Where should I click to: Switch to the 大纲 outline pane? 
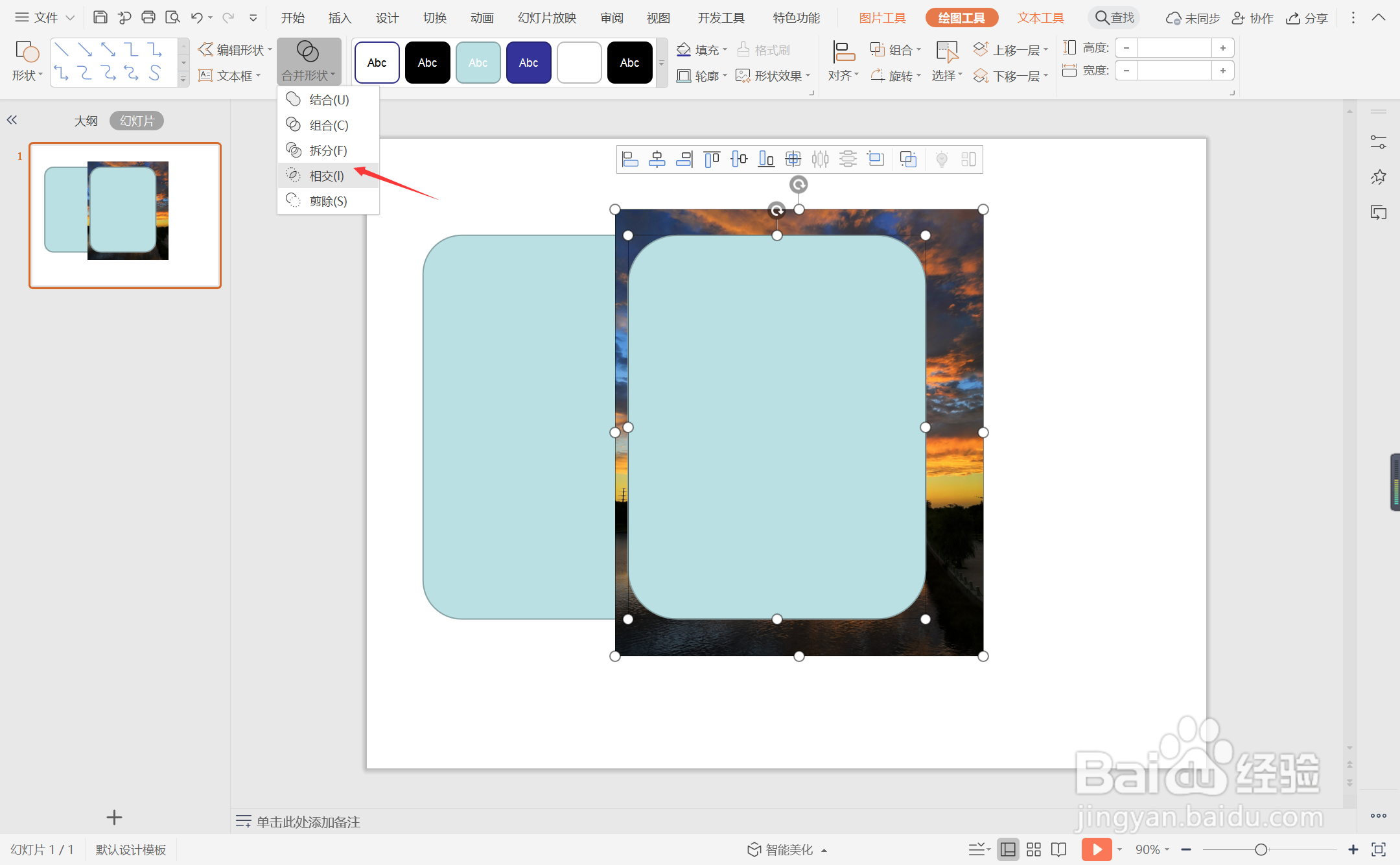[86, 121]
